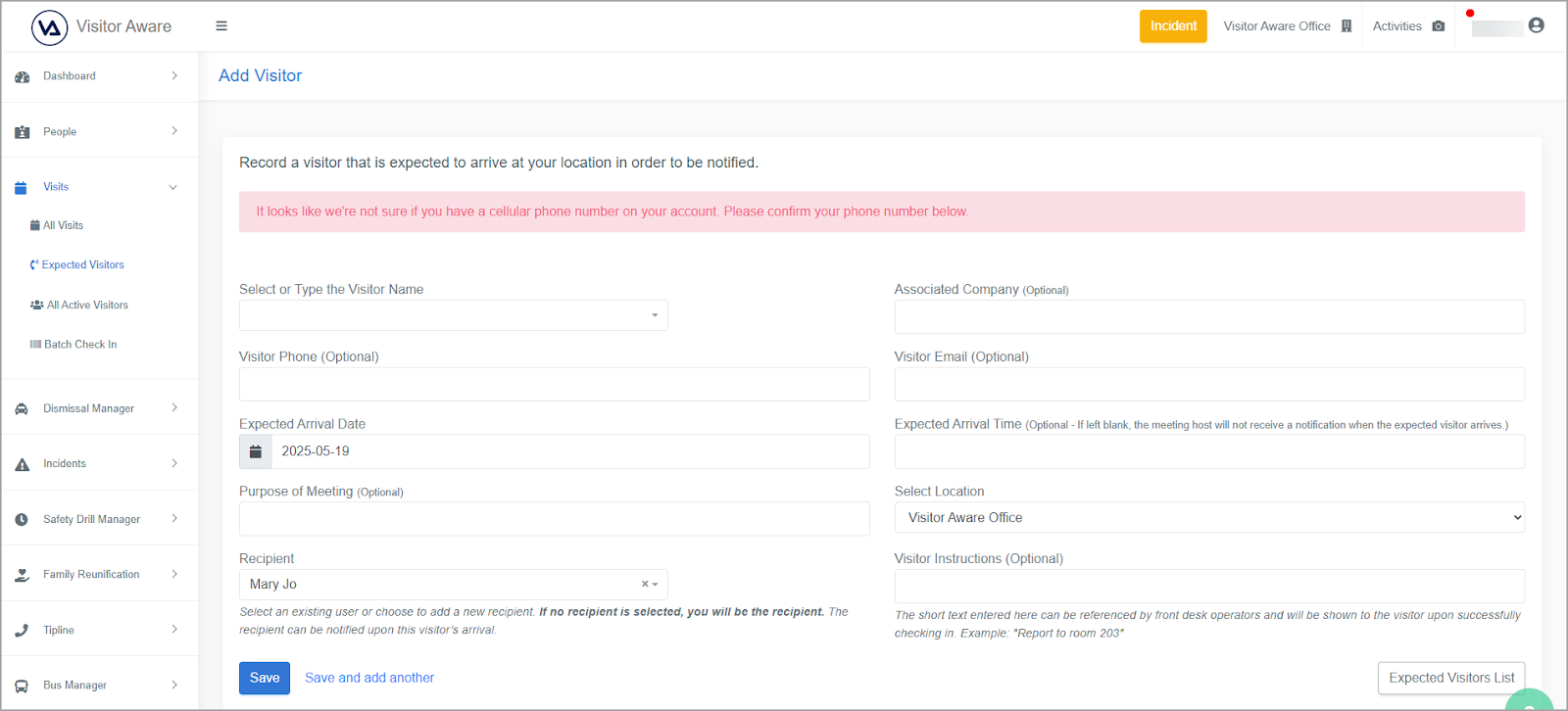Image resolution: width=1568 pixels, height=711 pixels.
Task: Click the pink cellular phone warning message
Action: (x=882, y=212)
